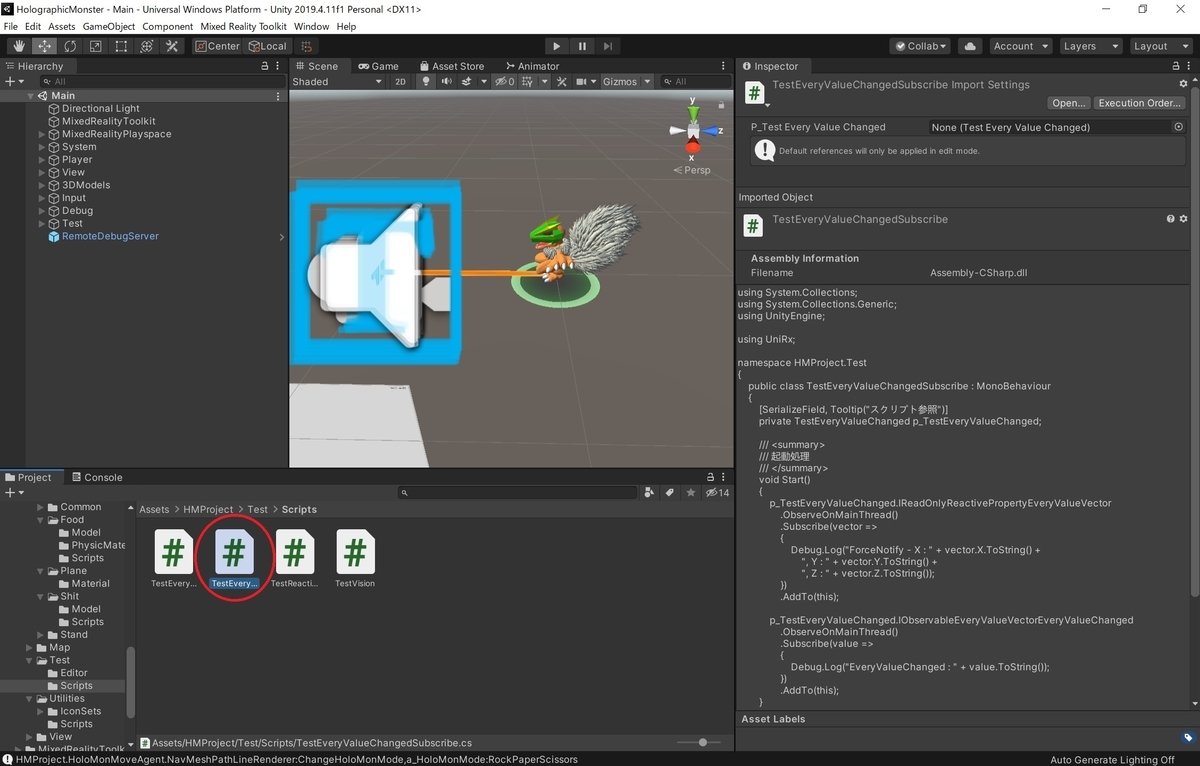Open Hierarchy create plus button
The width and height of the screenshot is (1200, 766).
tap(12, 81)
